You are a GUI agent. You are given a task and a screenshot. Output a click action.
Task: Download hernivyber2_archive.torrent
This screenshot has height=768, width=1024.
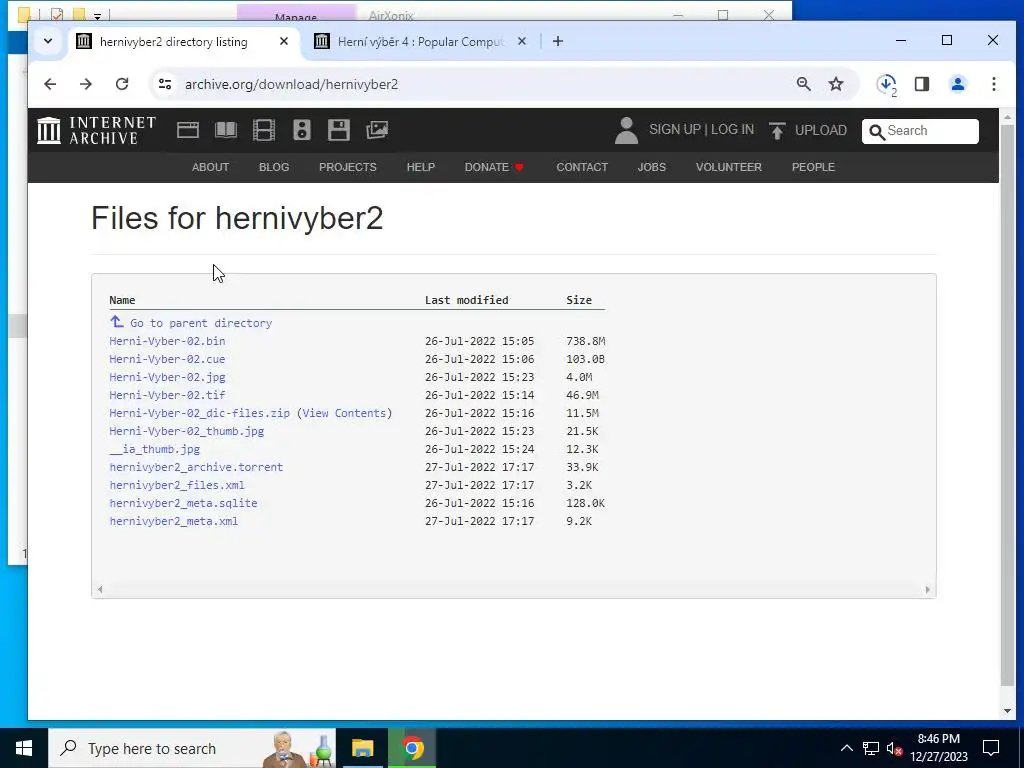[196, 467]
